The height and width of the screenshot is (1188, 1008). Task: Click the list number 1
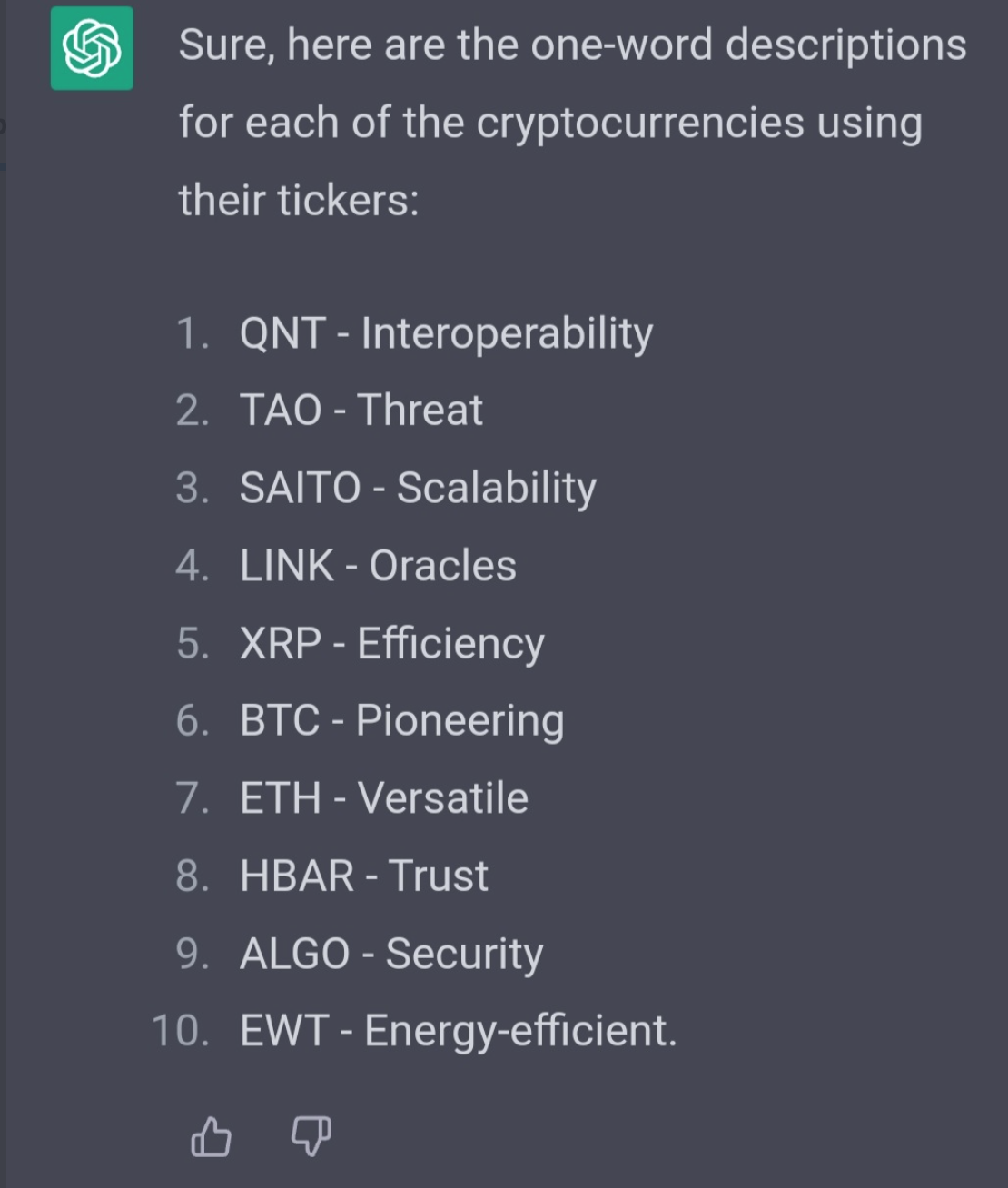point(193,333)
